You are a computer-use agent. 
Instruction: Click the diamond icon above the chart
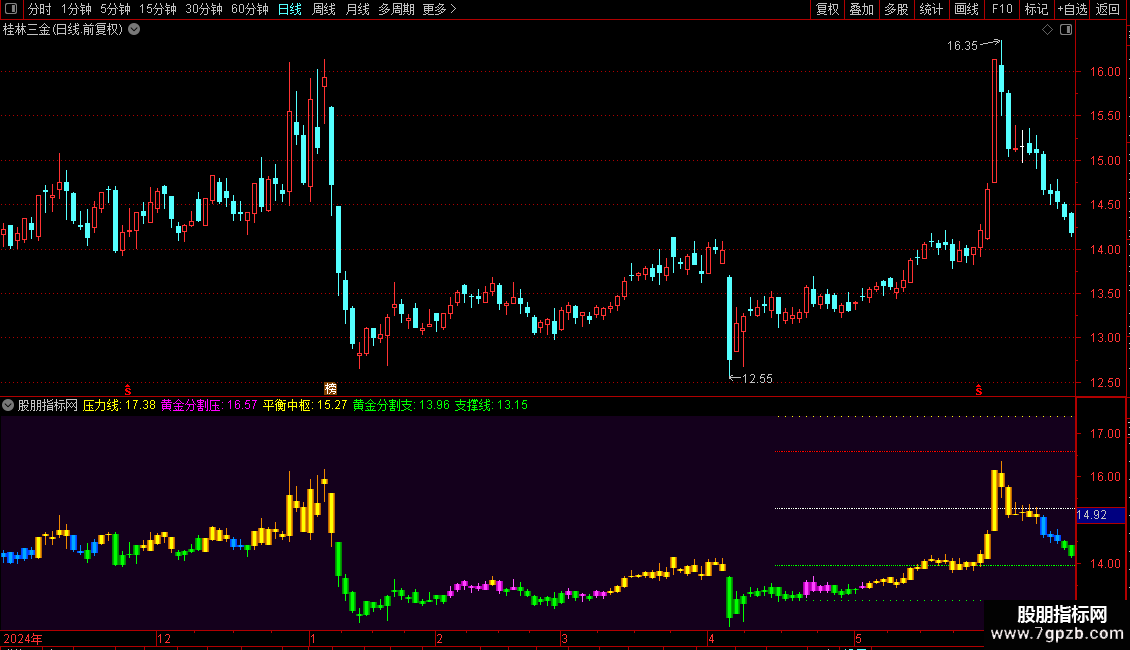tap(1047, 30)
